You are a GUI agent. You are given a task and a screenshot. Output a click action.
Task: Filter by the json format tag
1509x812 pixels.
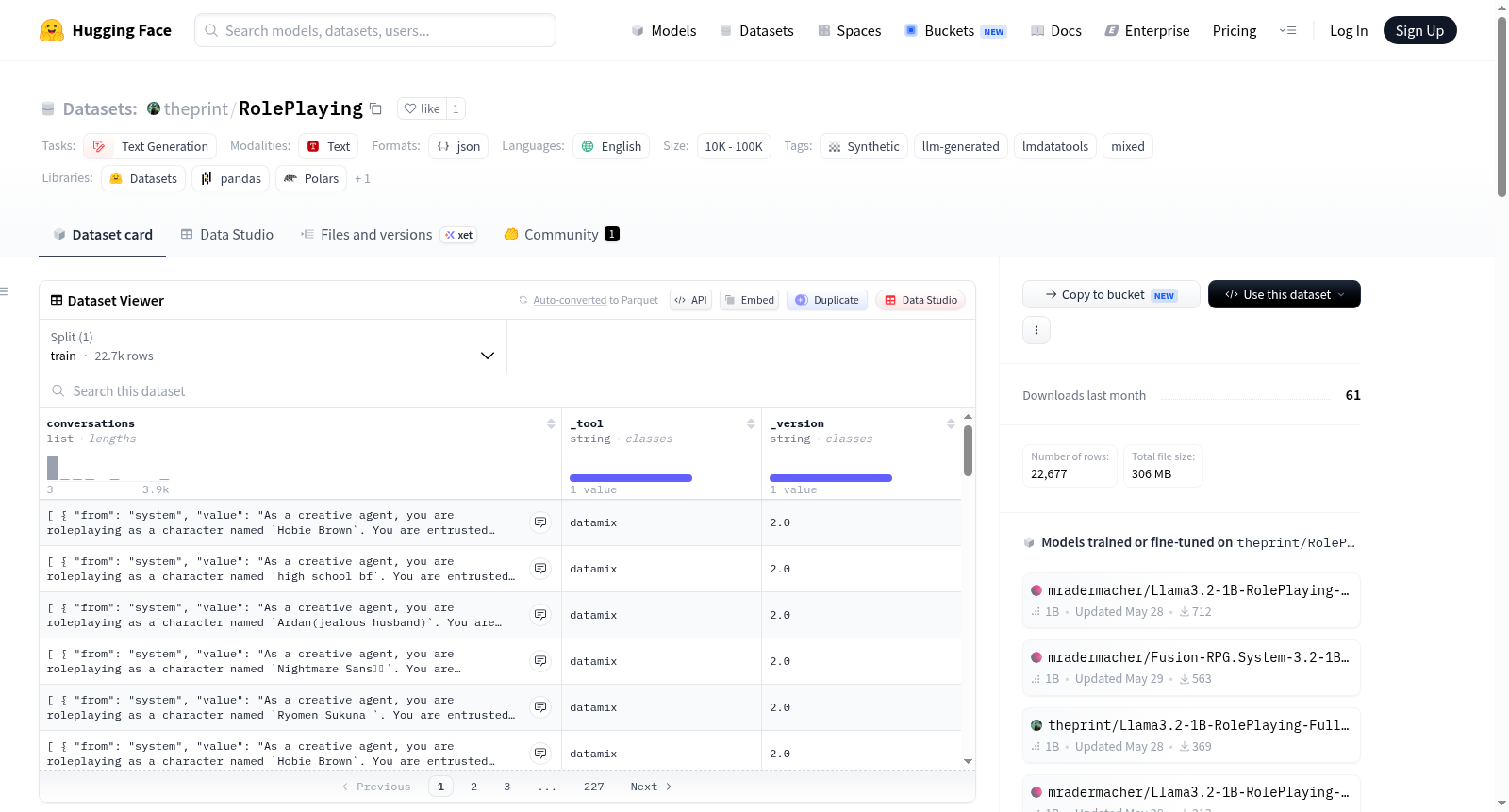tap(458, 146)
